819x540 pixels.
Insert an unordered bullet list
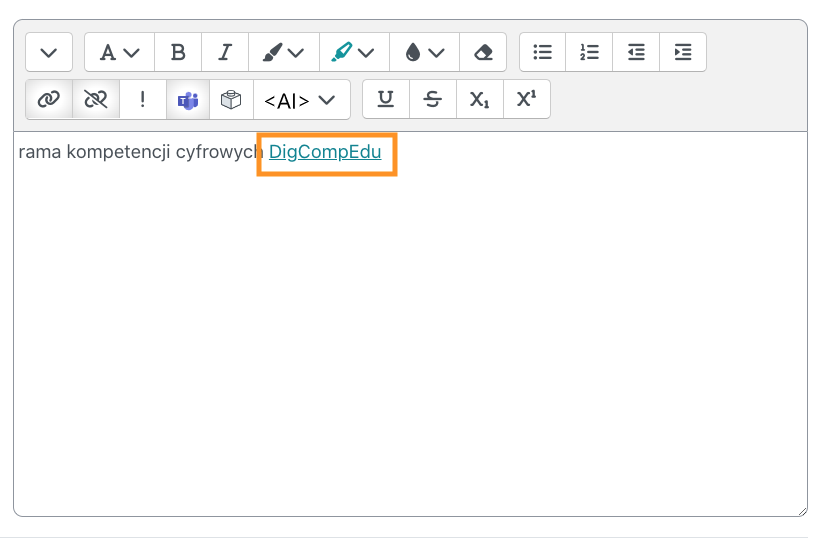click(x=543, y=52)
